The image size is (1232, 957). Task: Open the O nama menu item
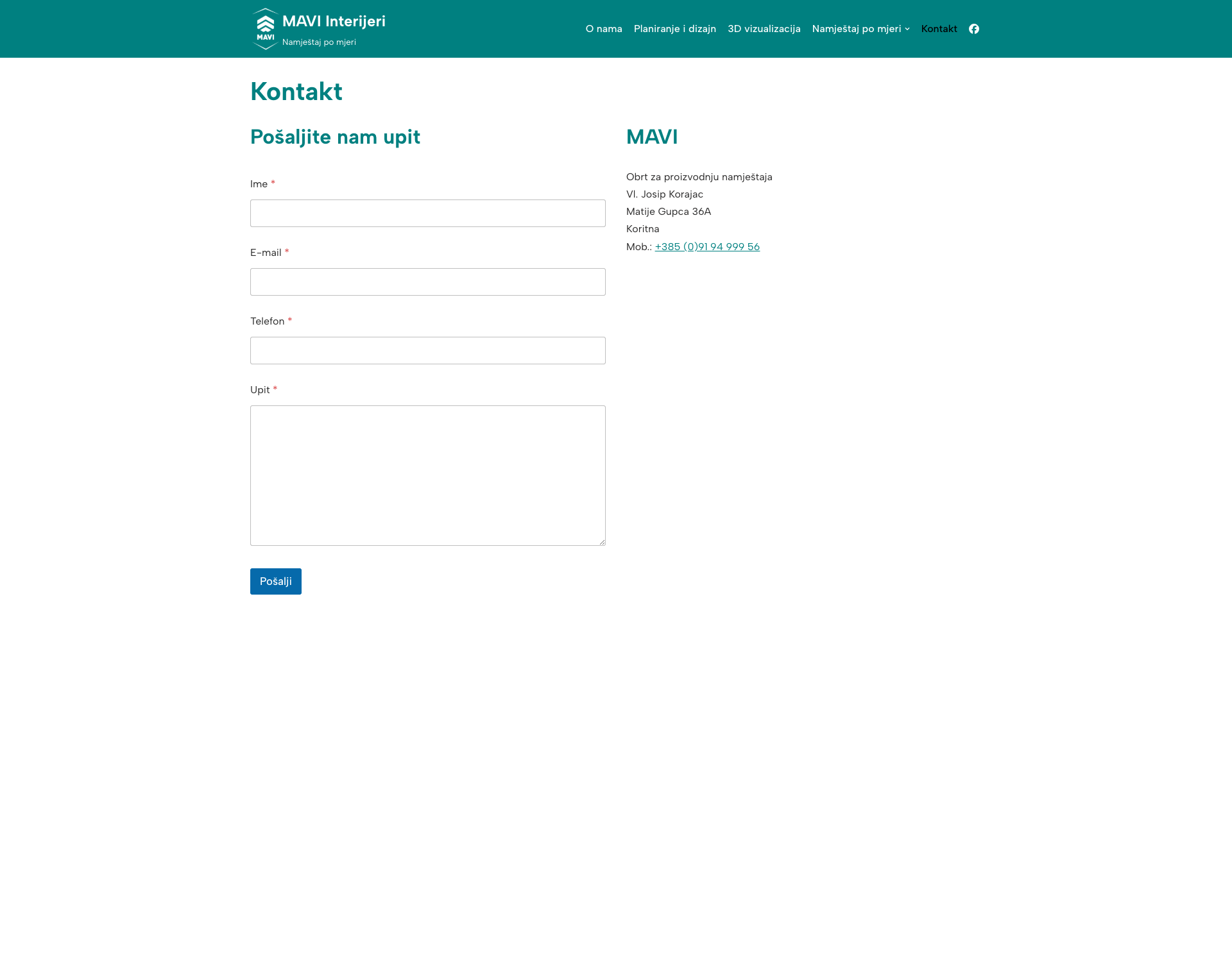coord(603,29)
